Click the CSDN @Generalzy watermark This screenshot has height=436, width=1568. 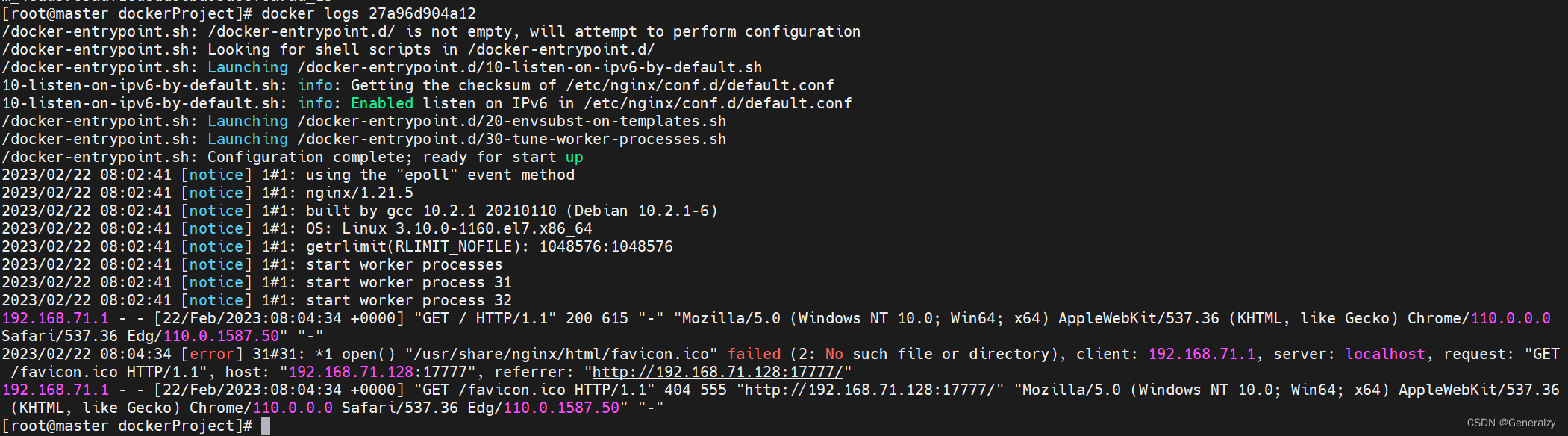[1511, 423]
